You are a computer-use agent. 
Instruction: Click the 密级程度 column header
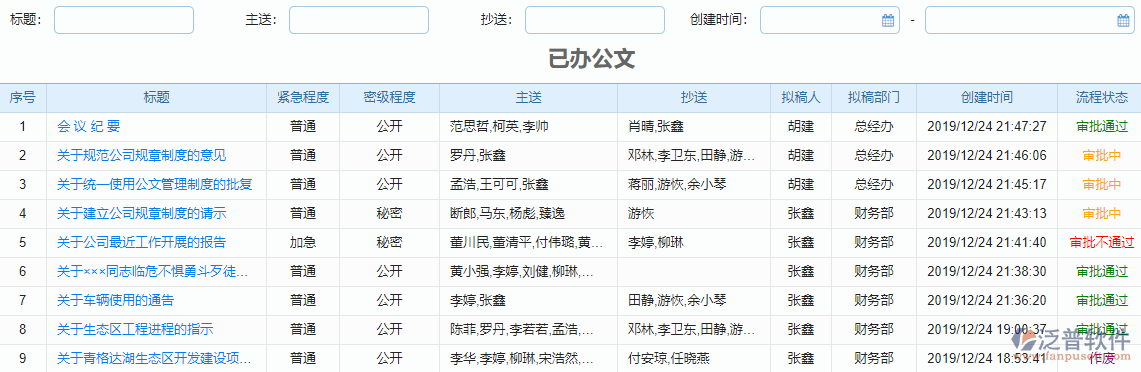click(x=389, y=98)
